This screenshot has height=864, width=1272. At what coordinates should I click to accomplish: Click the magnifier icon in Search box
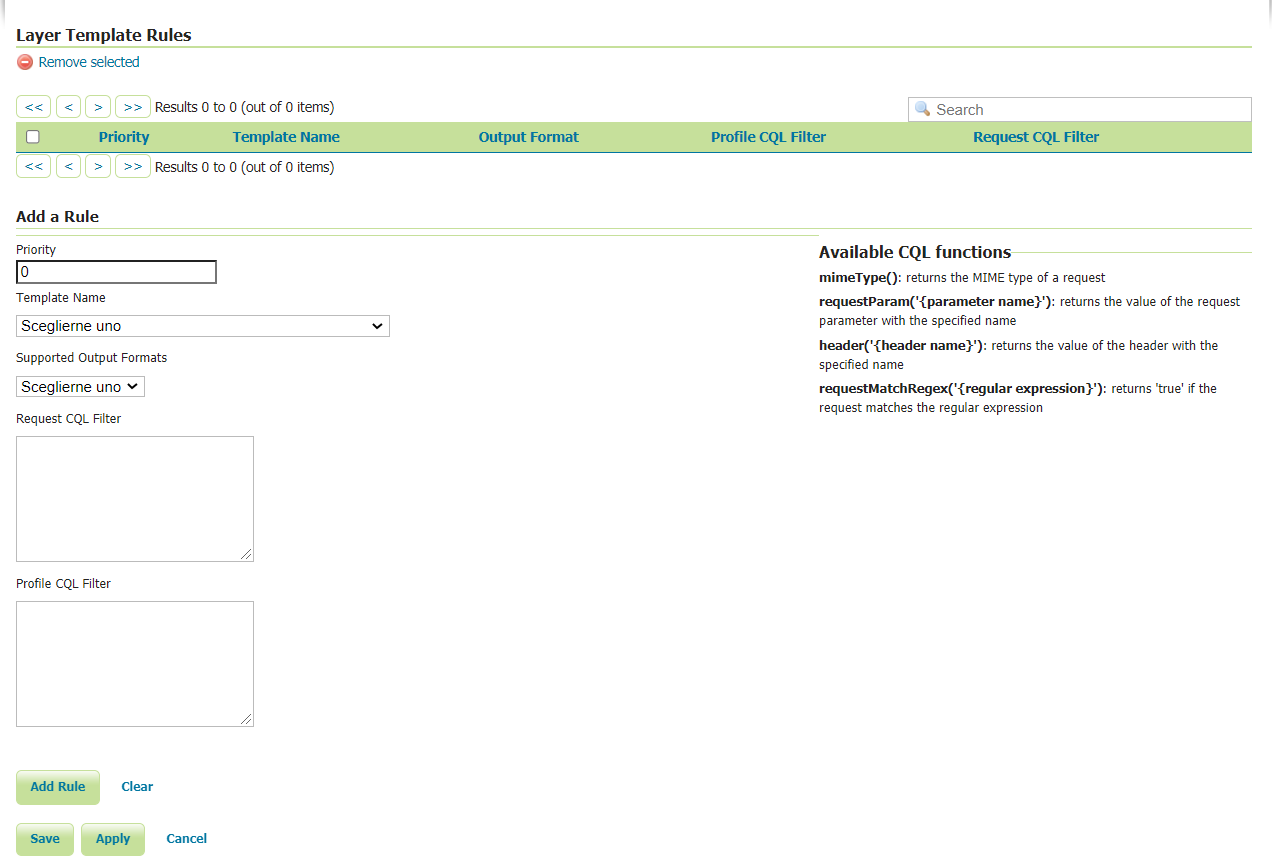[922, 109]
